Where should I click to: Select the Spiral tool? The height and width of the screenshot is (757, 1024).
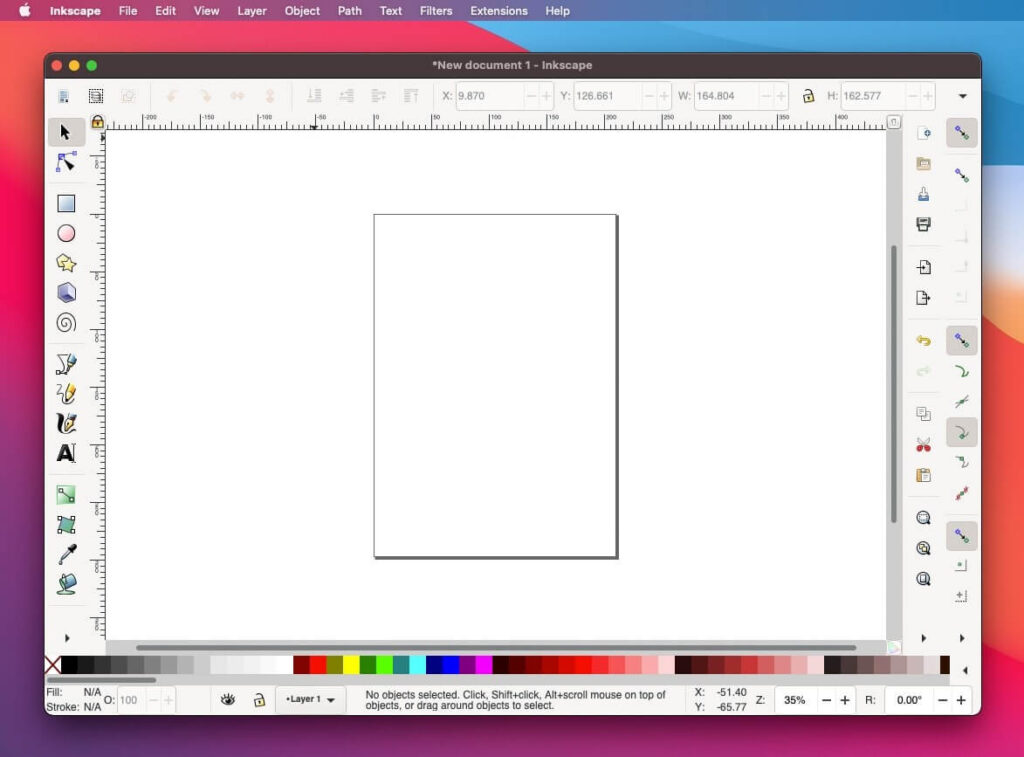pos(66,323)
